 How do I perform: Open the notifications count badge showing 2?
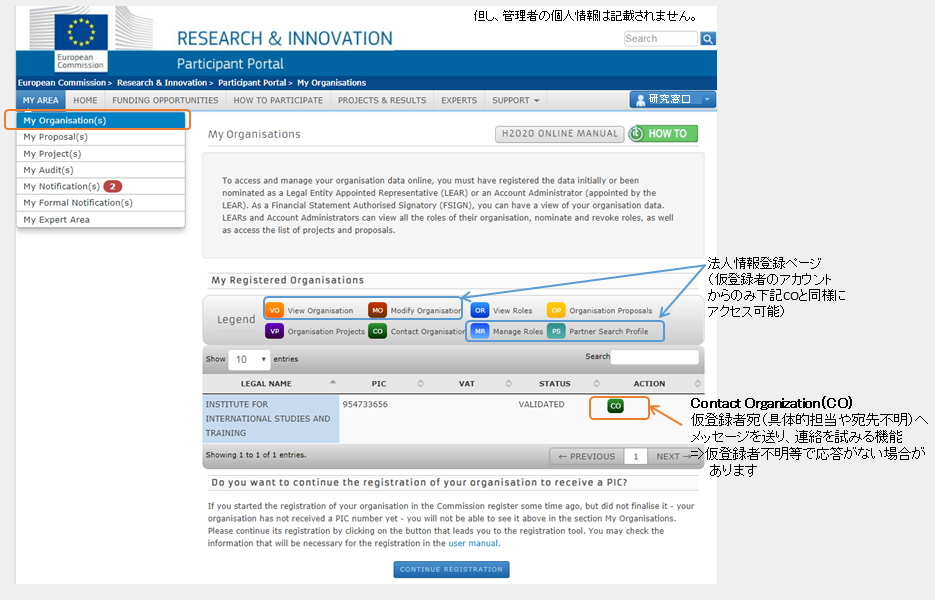point(113,187)
